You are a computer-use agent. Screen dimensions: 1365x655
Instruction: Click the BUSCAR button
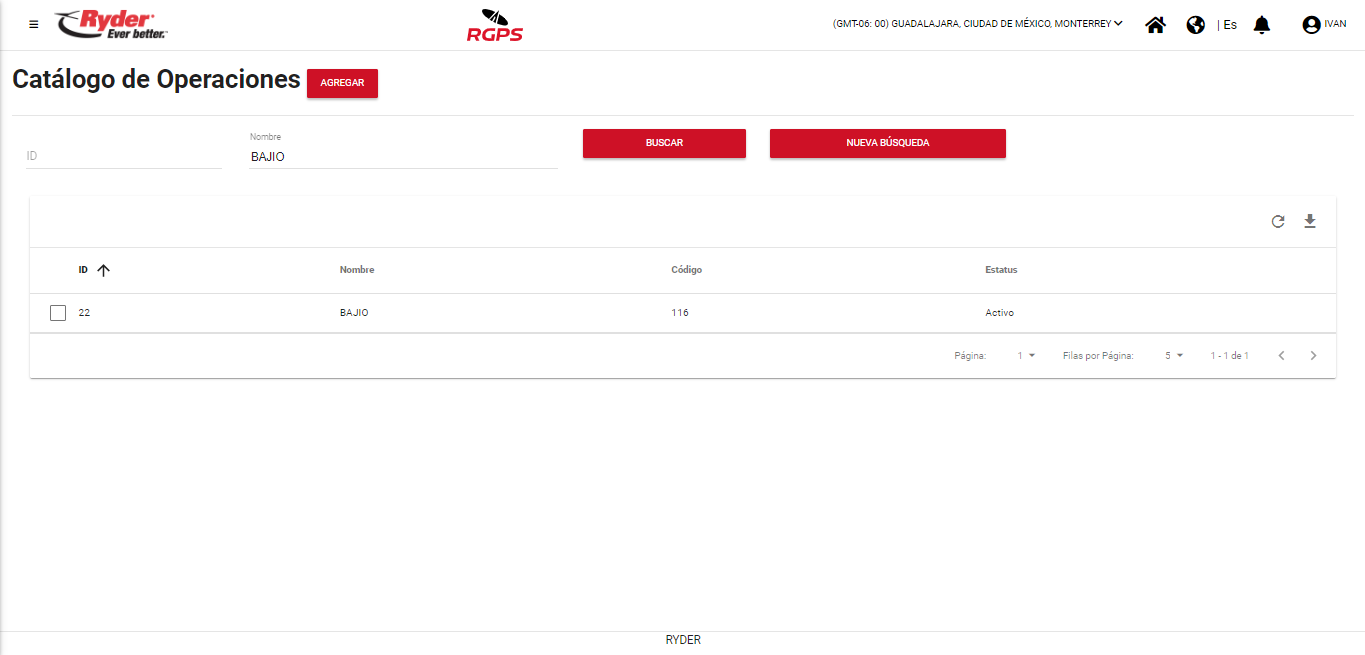(664, 143)
